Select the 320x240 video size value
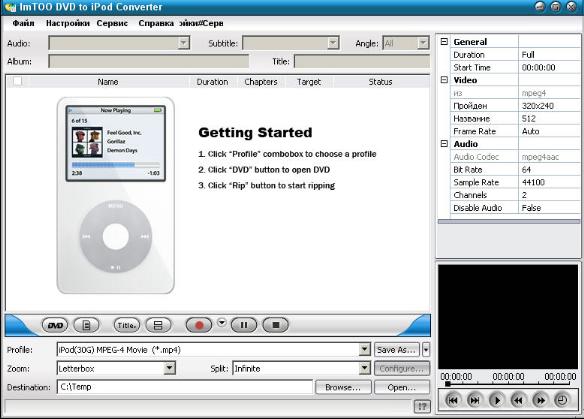This screenshot has height=419, width=584. click(x=549, y=106)
